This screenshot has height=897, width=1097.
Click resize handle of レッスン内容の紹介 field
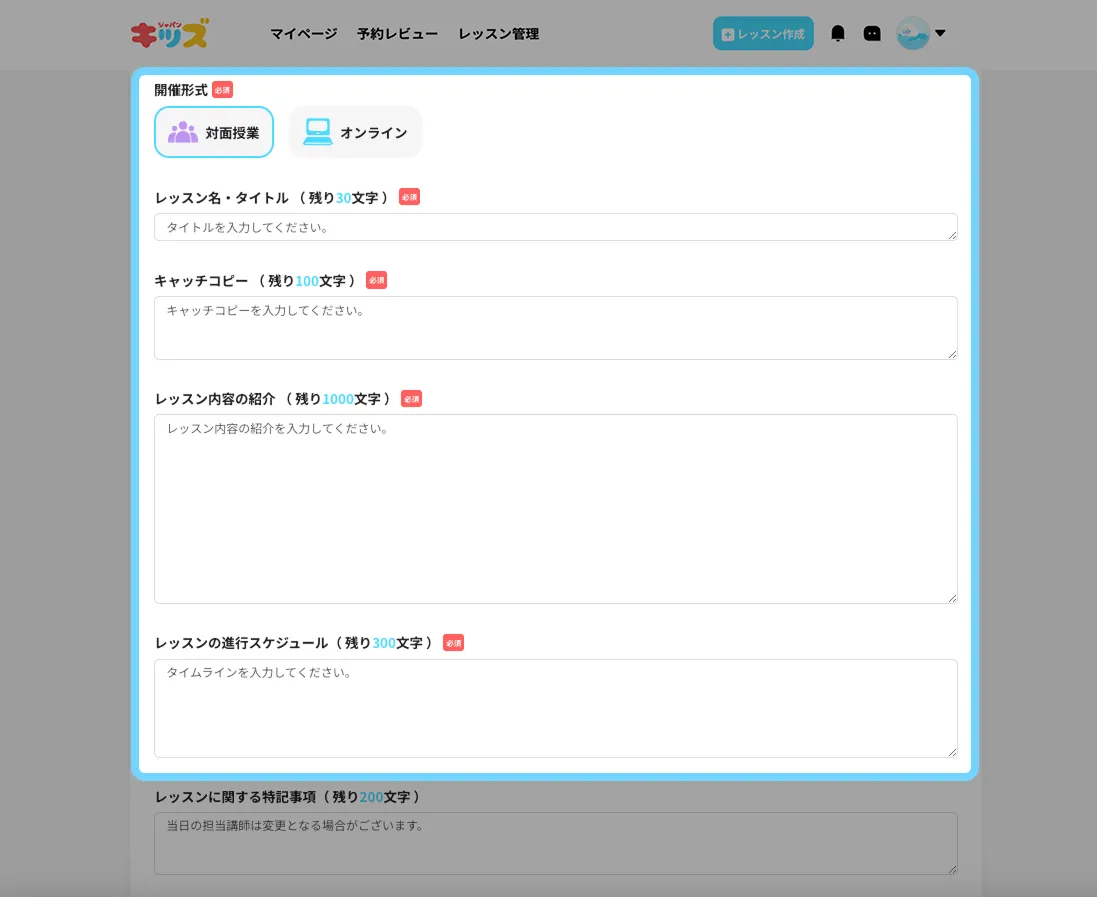tap(952, 598)
